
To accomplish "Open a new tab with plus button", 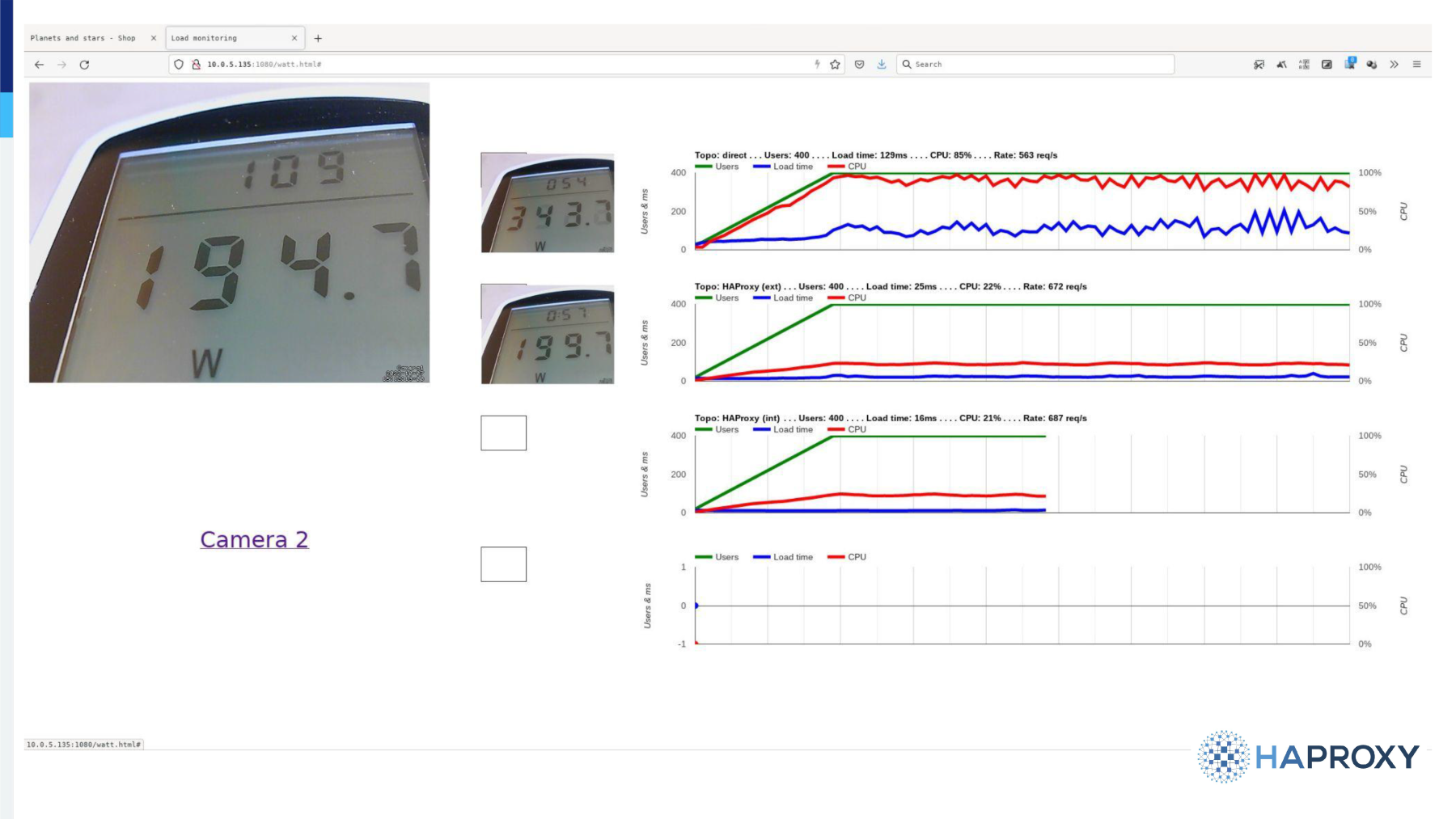I will [318, 38].
